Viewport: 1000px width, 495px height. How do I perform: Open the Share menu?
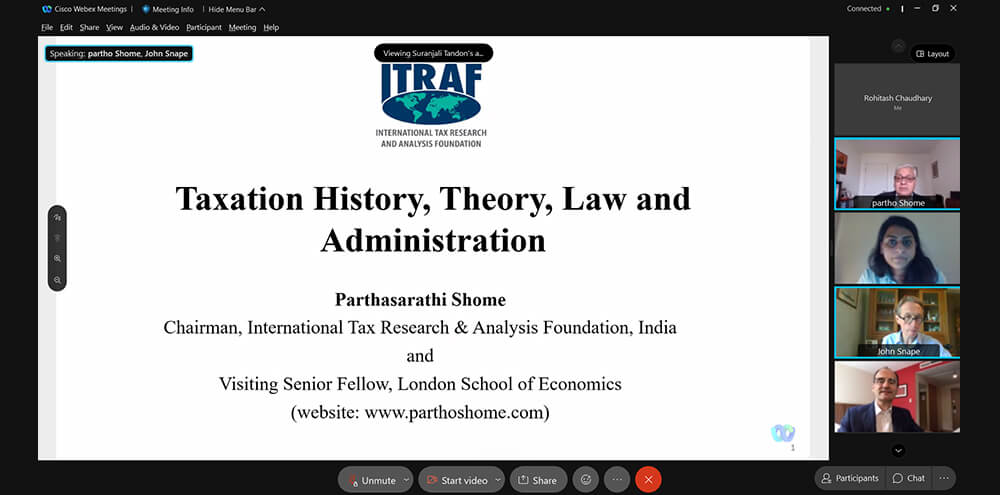coord(89,27)
